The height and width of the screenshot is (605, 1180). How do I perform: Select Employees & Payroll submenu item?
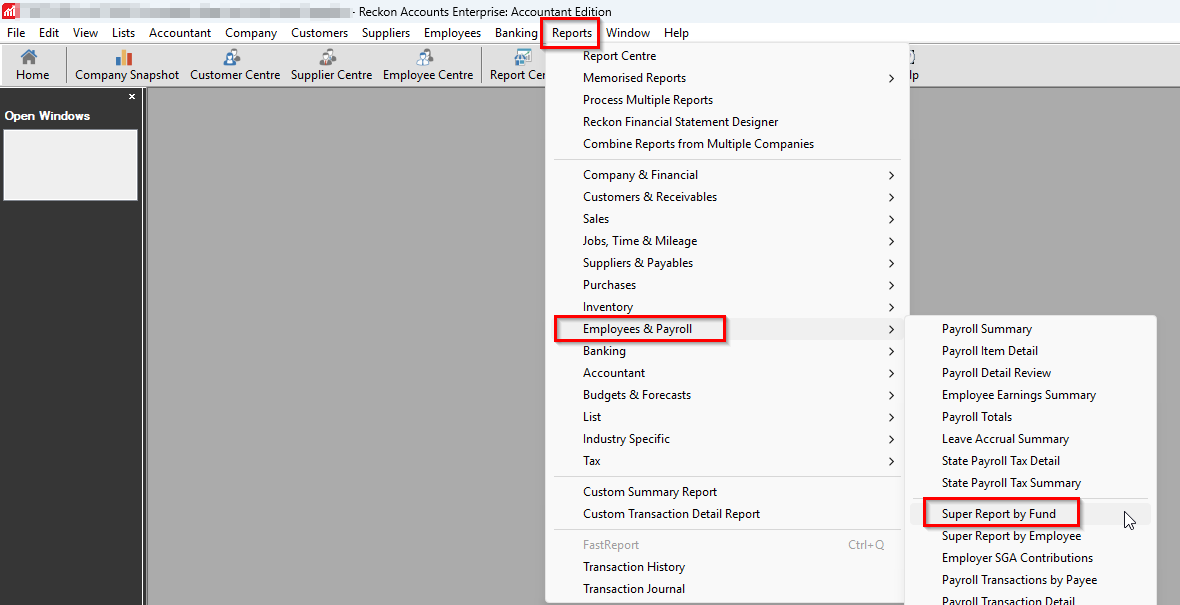pos(727,329)
